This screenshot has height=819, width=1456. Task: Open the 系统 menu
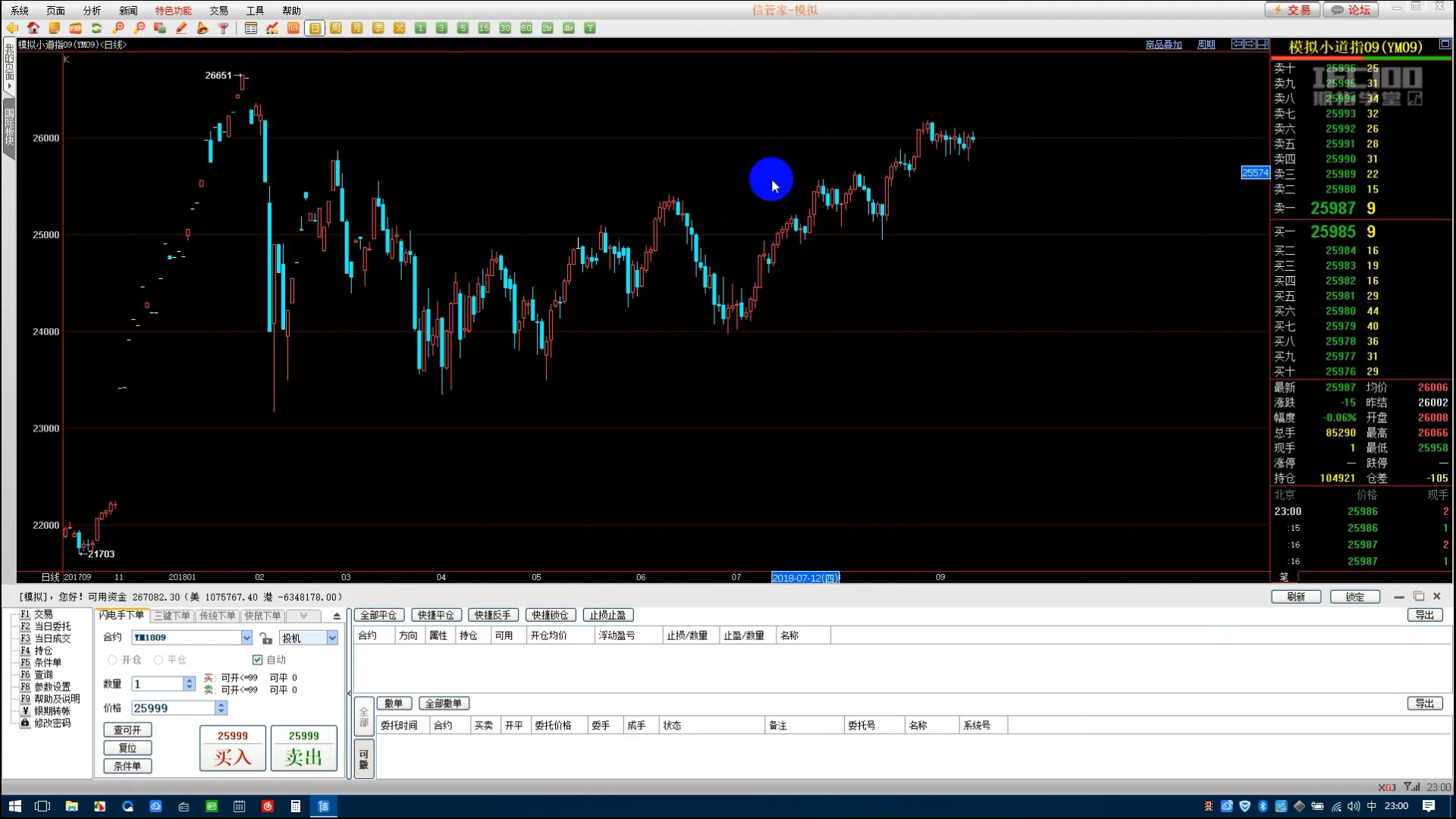click(x=20, y=11)
